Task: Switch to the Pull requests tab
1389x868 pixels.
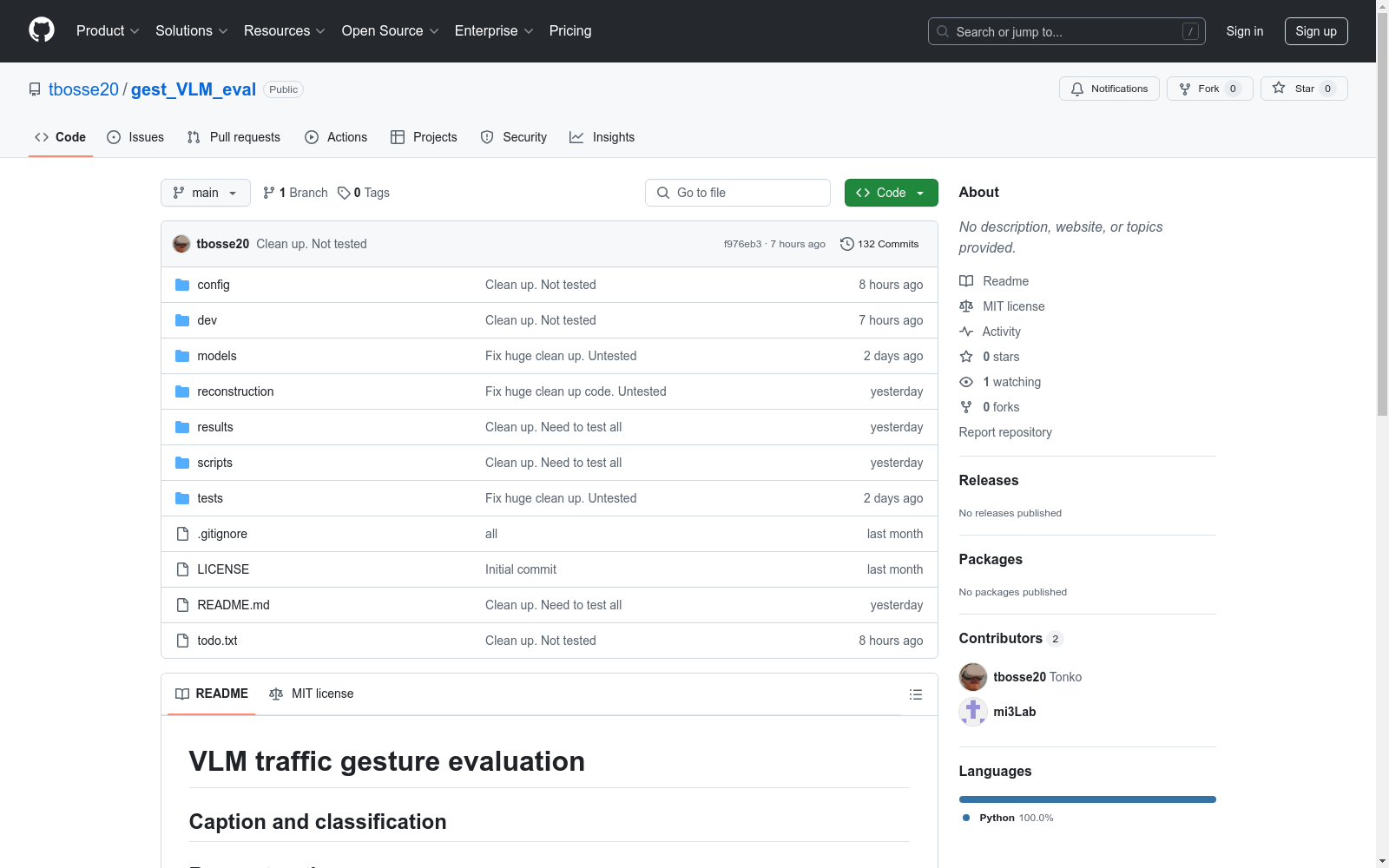Action: pyautogui.click(x=234, y=137)
